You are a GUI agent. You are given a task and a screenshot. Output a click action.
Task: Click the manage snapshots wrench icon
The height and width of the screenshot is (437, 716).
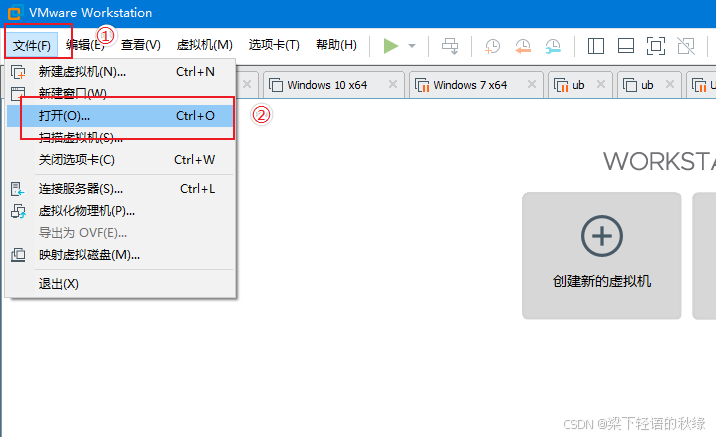tap(553, 46)
